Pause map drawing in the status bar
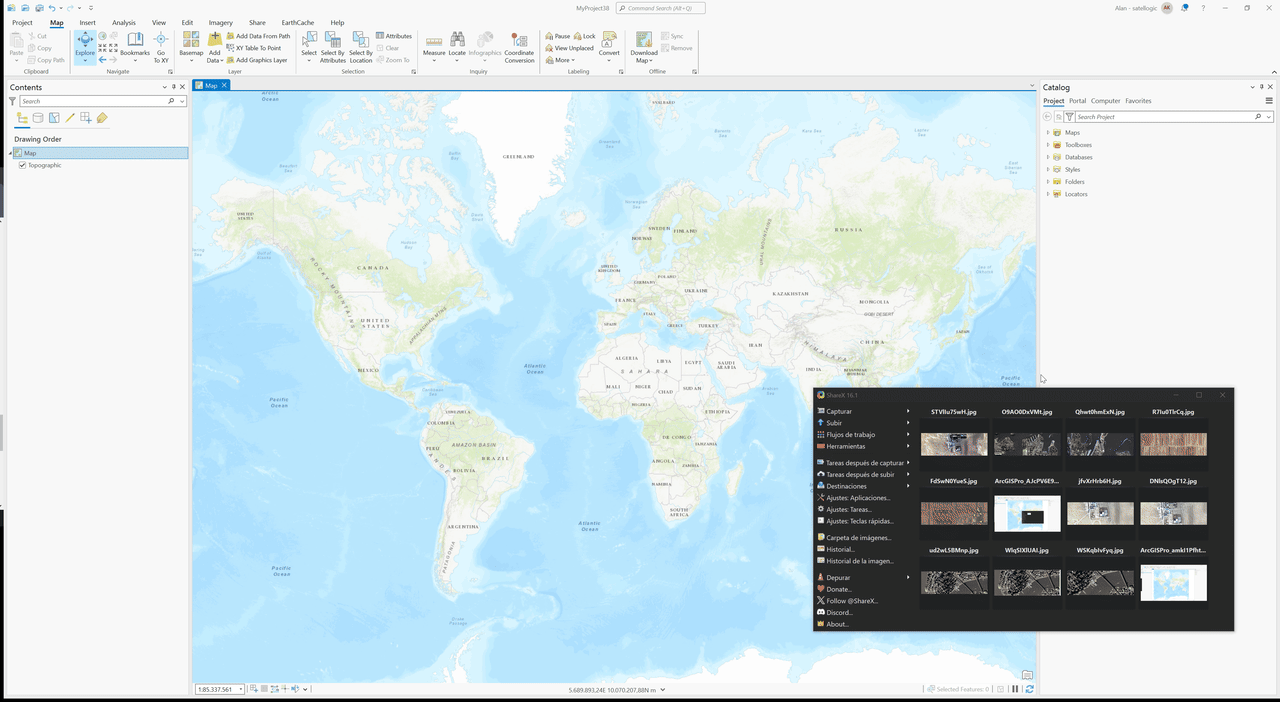The width and height of the screenshot is (1280, 702). click(x=1015, y=689)
